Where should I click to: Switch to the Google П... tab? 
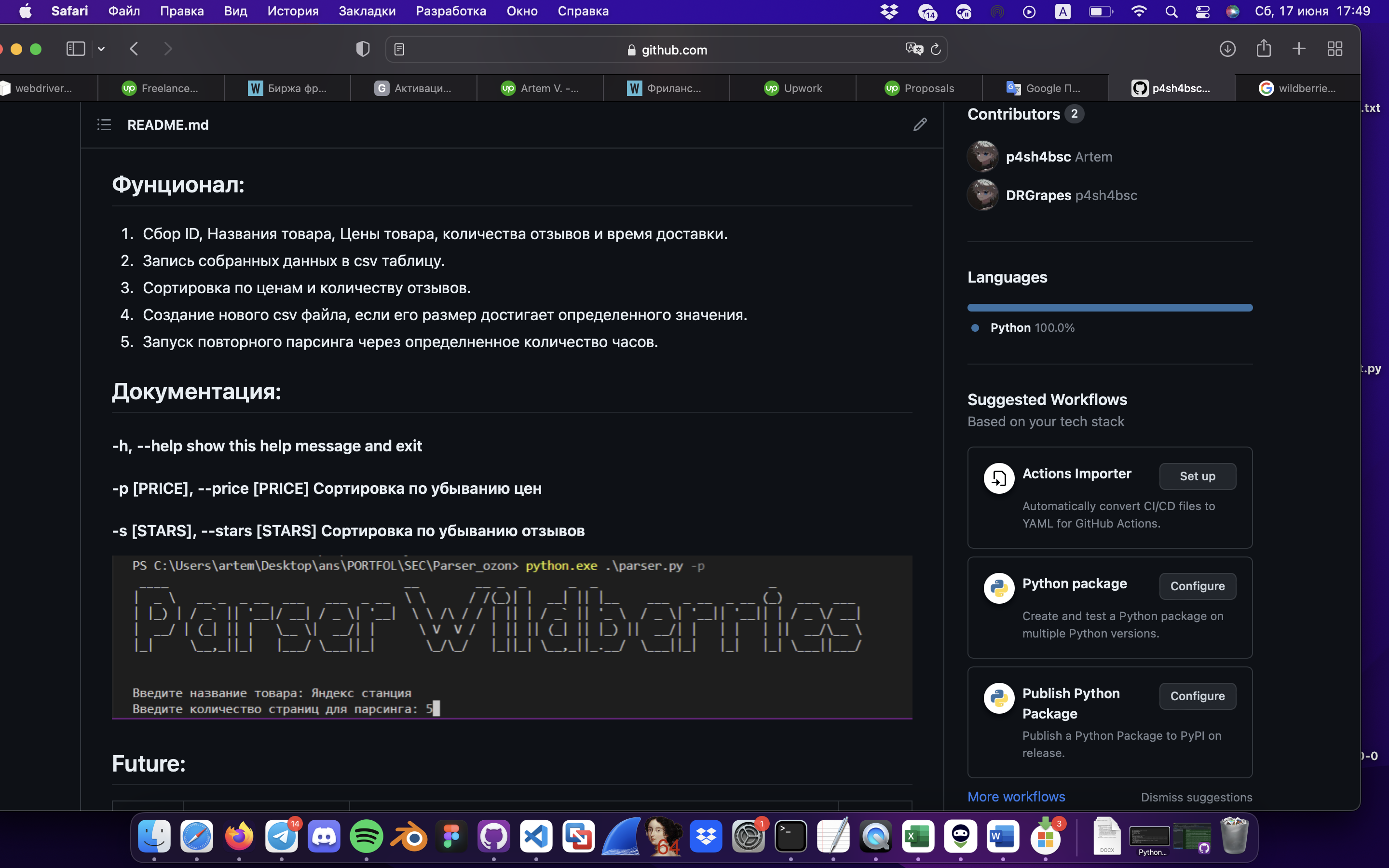[x=1045, y=88]
